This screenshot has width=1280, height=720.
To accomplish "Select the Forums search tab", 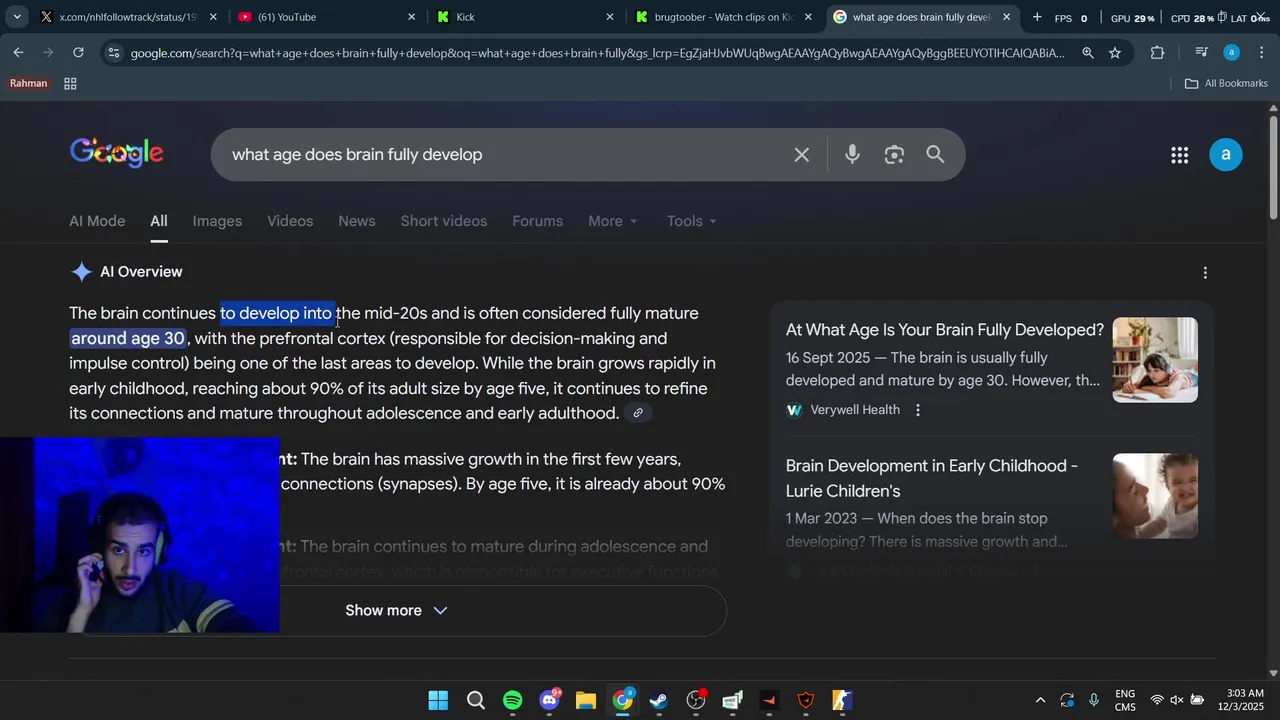I will click(x=538, y=221).
